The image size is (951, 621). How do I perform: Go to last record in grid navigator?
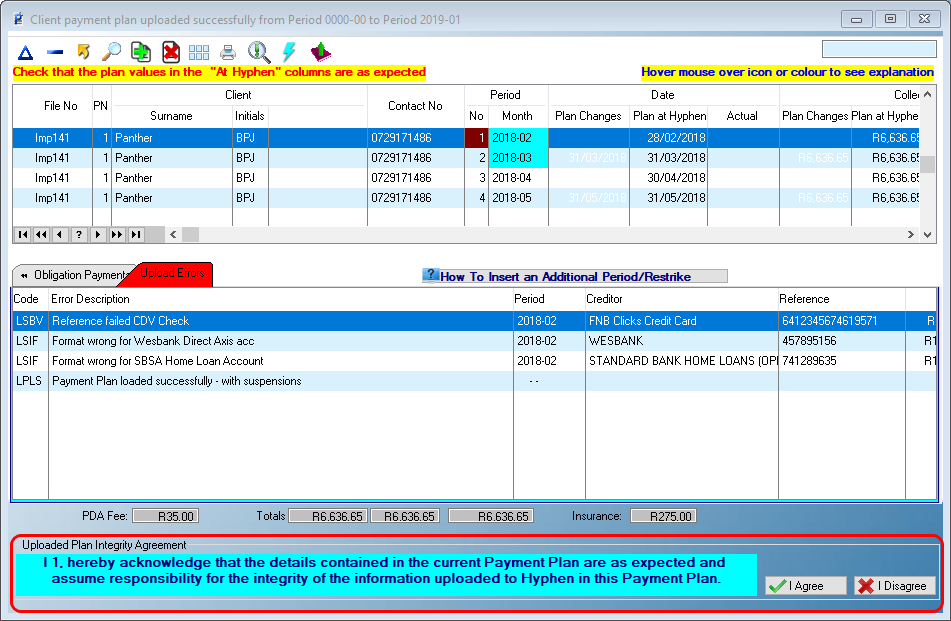[136, 234]
